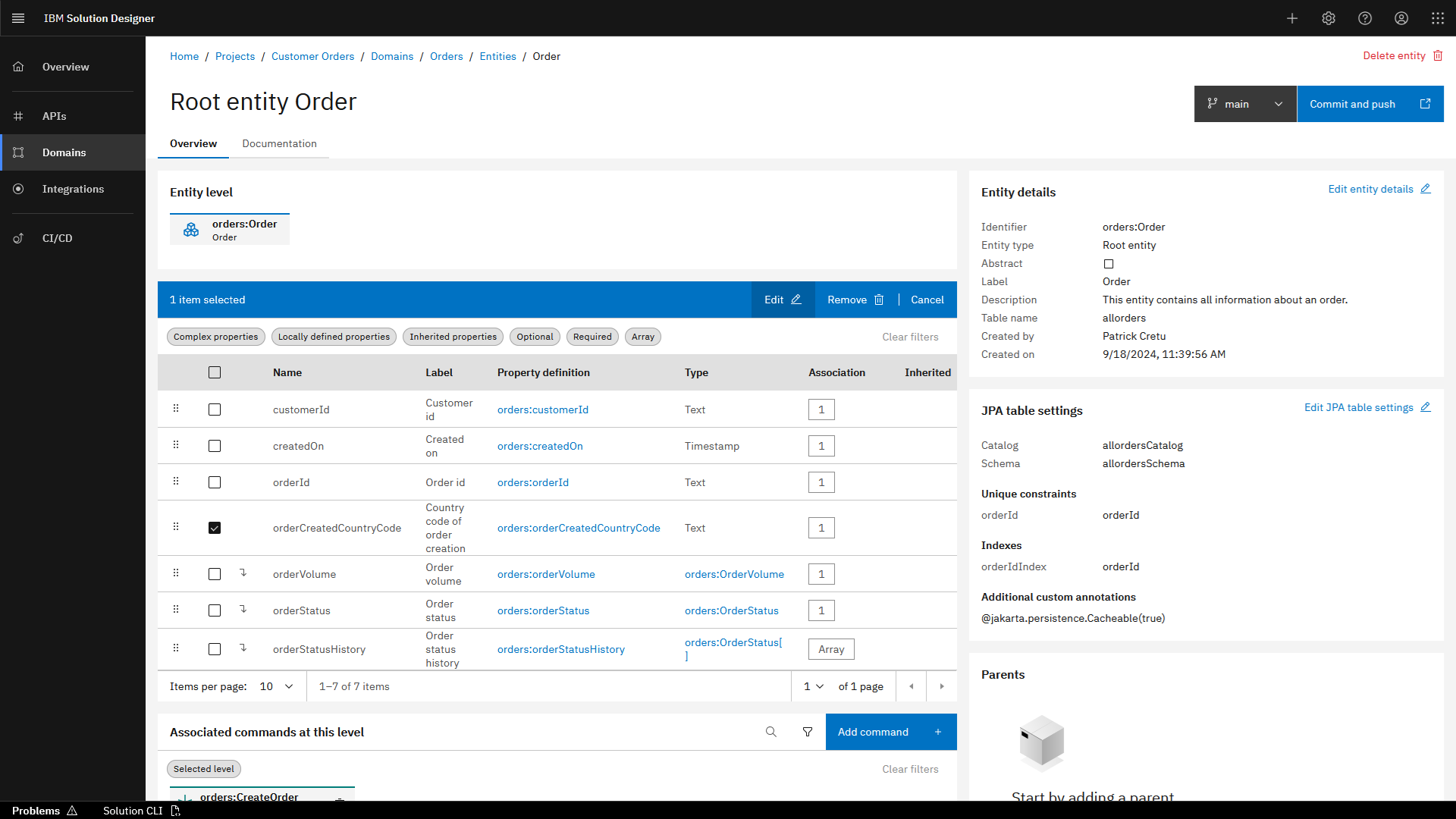1456x819 pixels.
Task: Expand the orderVolume row arrow
Action: coord(243,573)
